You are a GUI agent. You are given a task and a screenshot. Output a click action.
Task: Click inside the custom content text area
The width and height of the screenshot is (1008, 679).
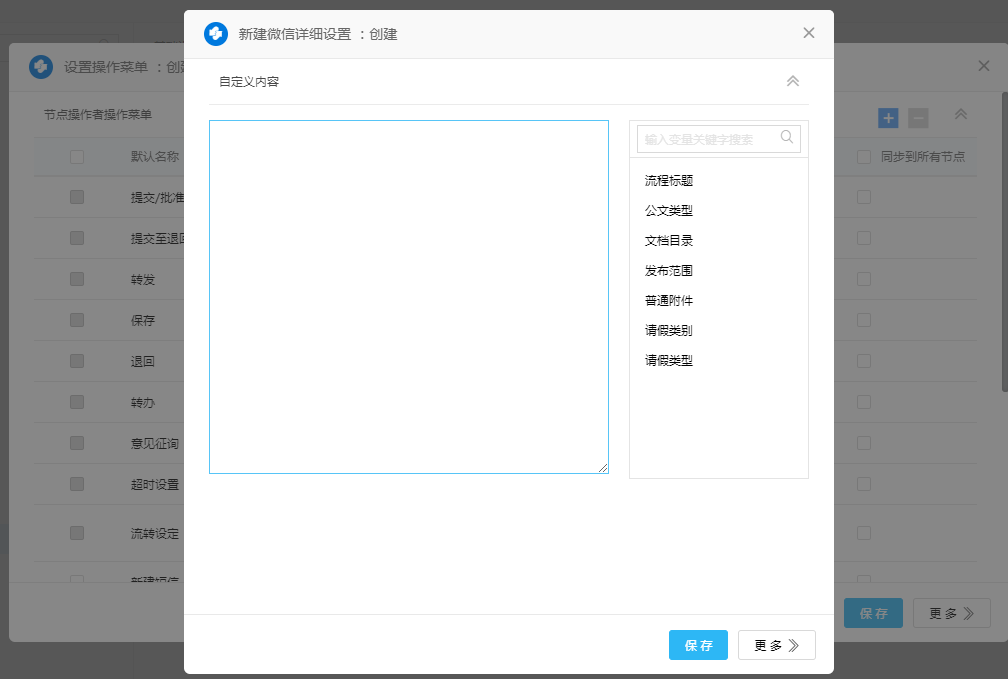coord(408,297)
